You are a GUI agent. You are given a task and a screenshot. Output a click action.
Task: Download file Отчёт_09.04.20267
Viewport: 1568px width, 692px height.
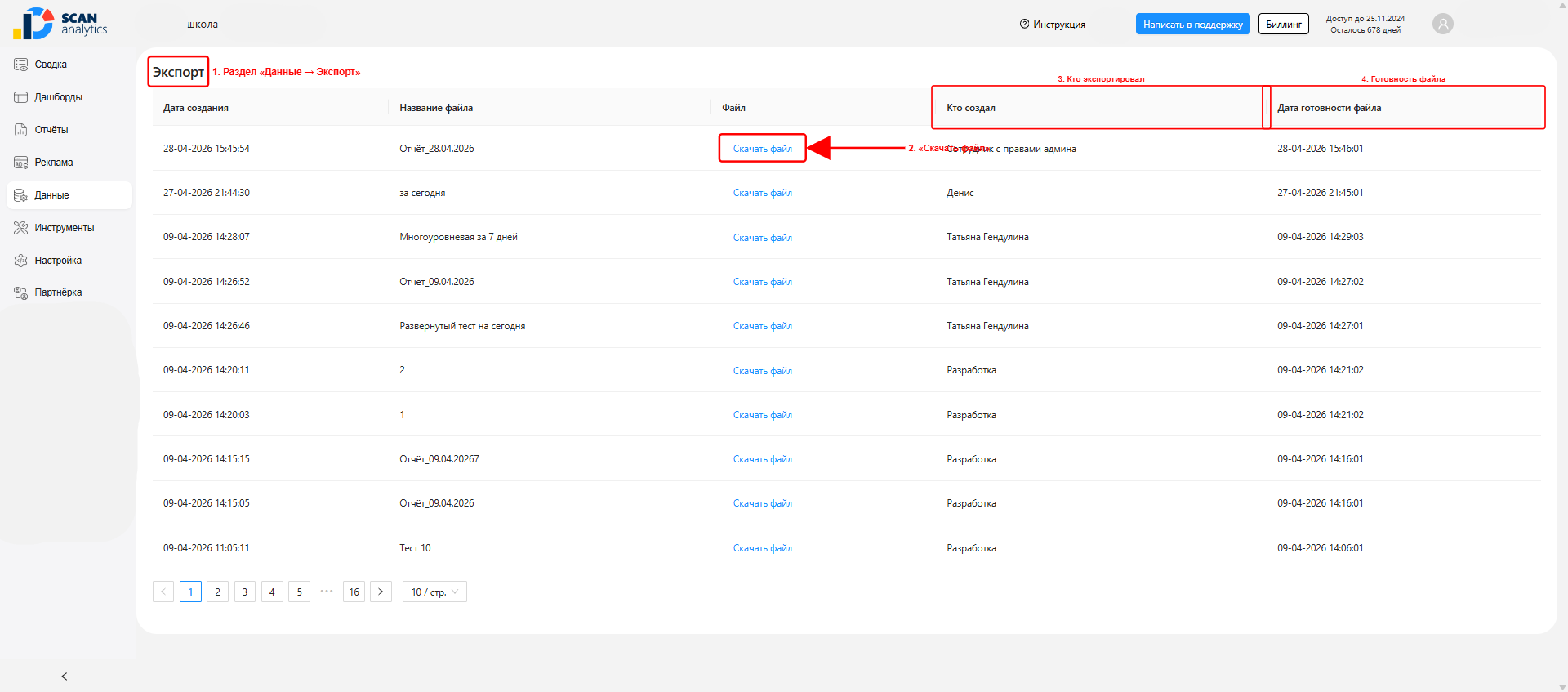pos(763,459)
